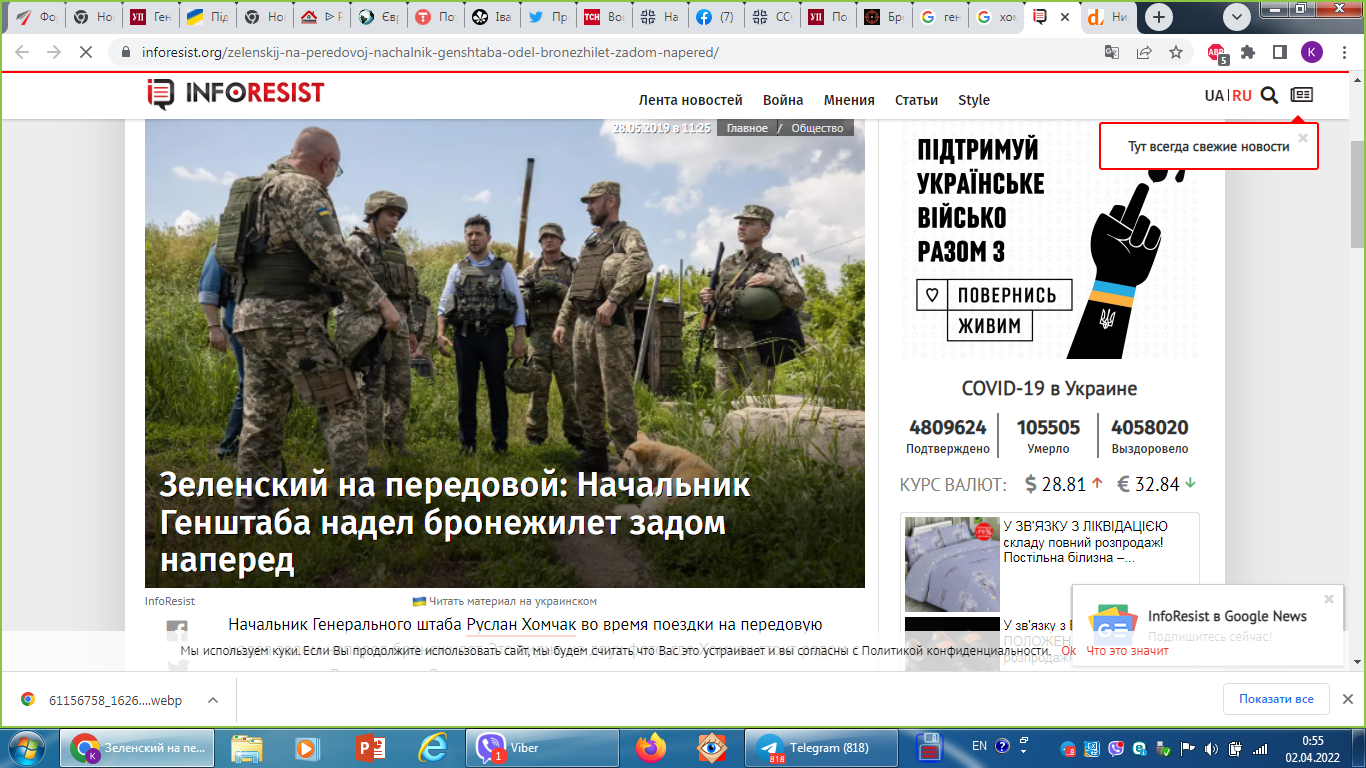The width and height of the screenshot is (1366, 768).
Task: Launch Firefox from the taskbar
Action: pos(650,748)
